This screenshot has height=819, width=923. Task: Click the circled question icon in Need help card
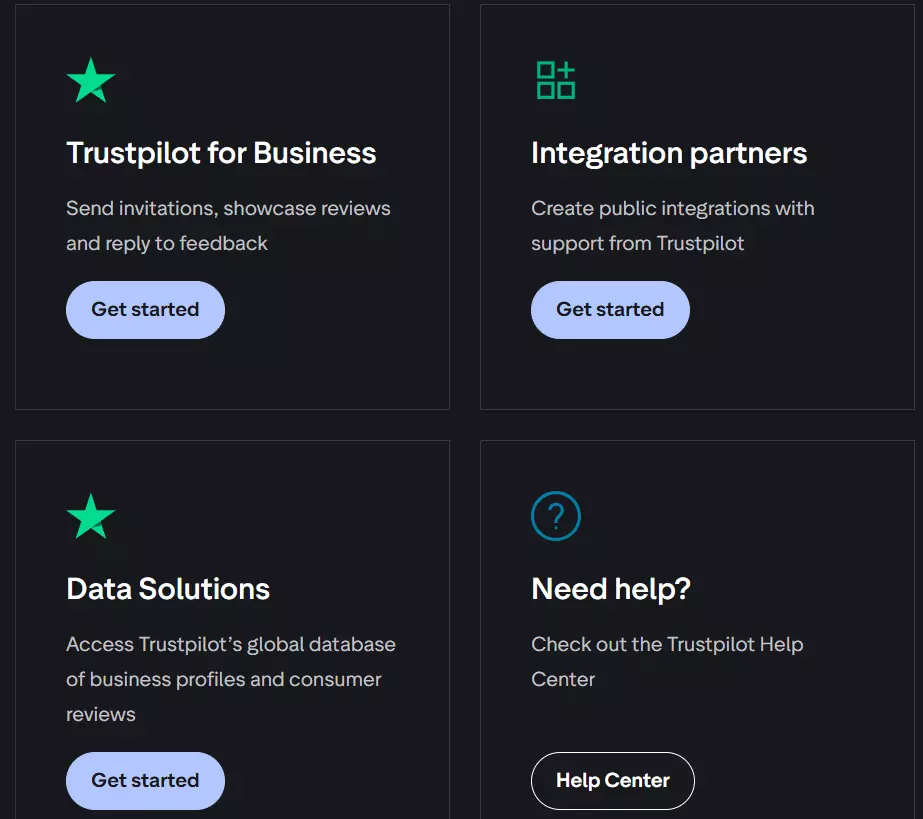pos(556,516)
